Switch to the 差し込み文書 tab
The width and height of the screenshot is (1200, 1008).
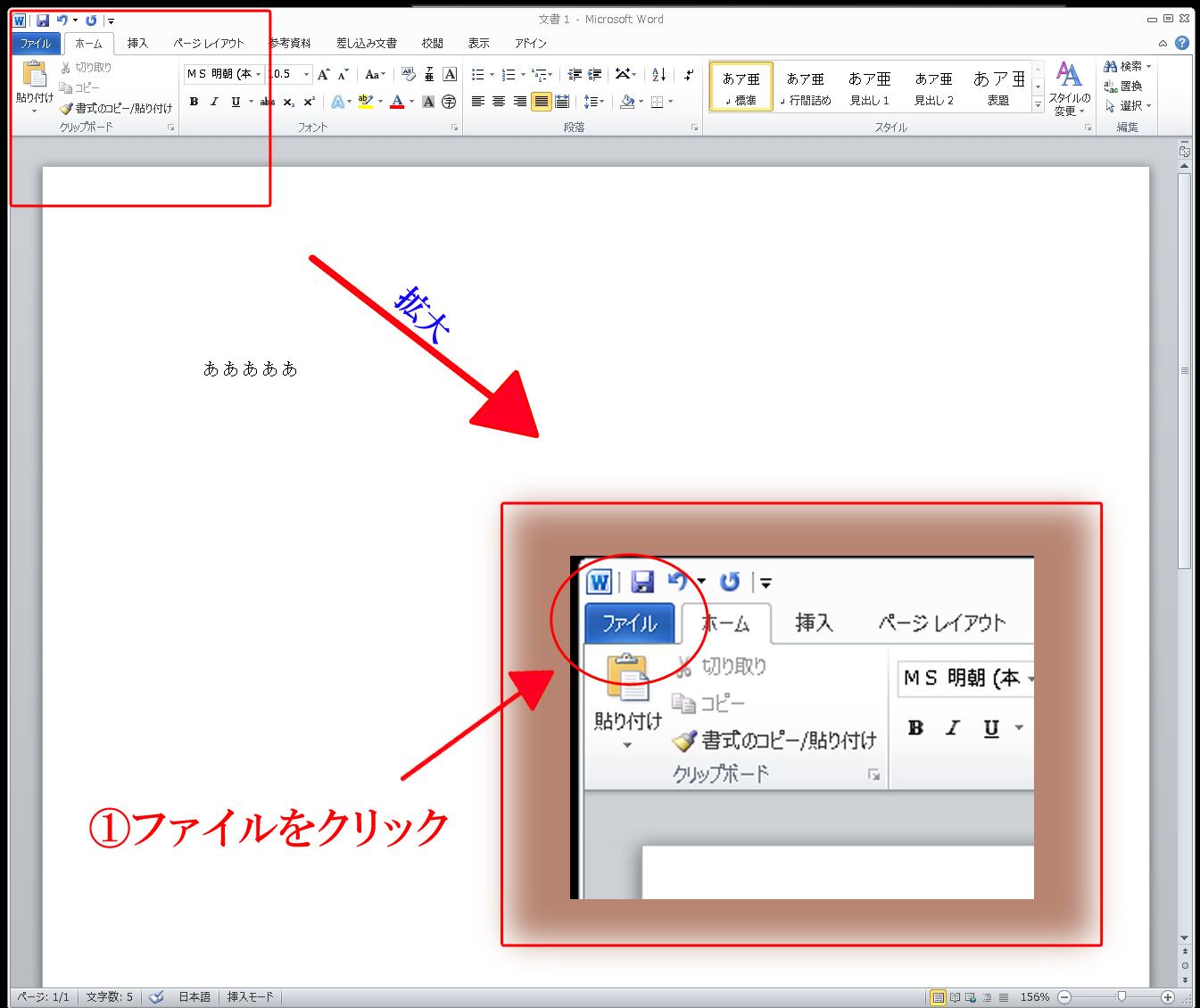click(x=367, y=43)
